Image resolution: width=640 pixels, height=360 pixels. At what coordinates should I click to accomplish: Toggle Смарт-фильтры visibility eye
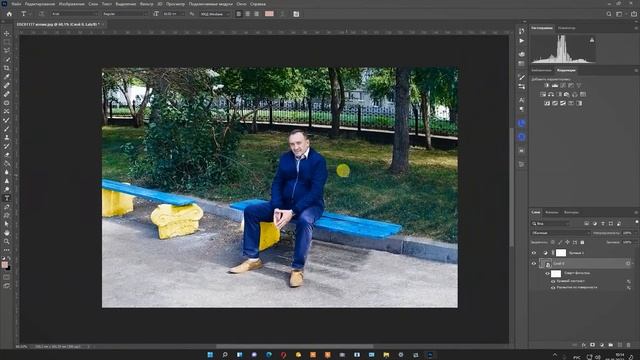tap(547, 273)
